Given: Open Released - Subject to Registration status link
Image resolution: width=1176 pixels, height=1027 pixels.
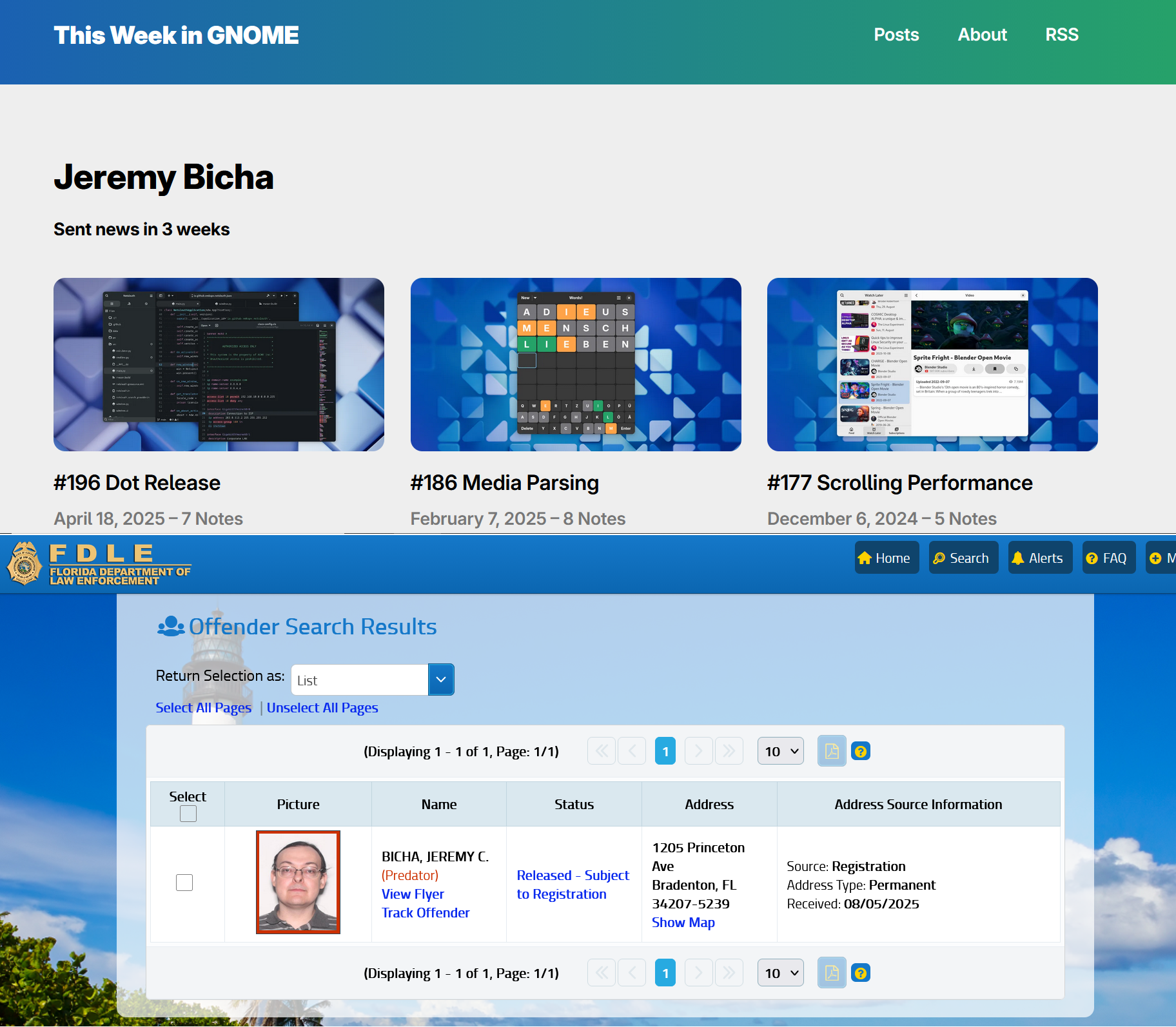Looking at the screenshot, I should pyautogui.click(x=573, y=885).
